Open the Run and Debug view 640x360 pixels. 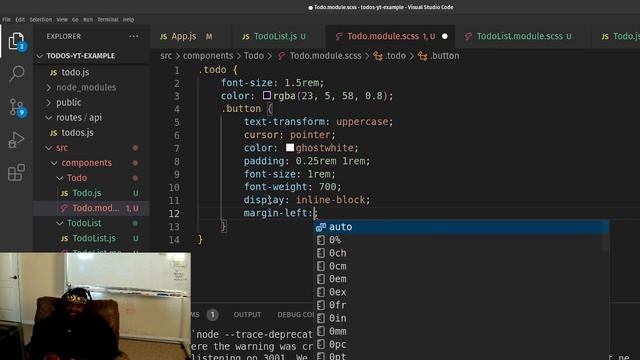tap(16, 140)
